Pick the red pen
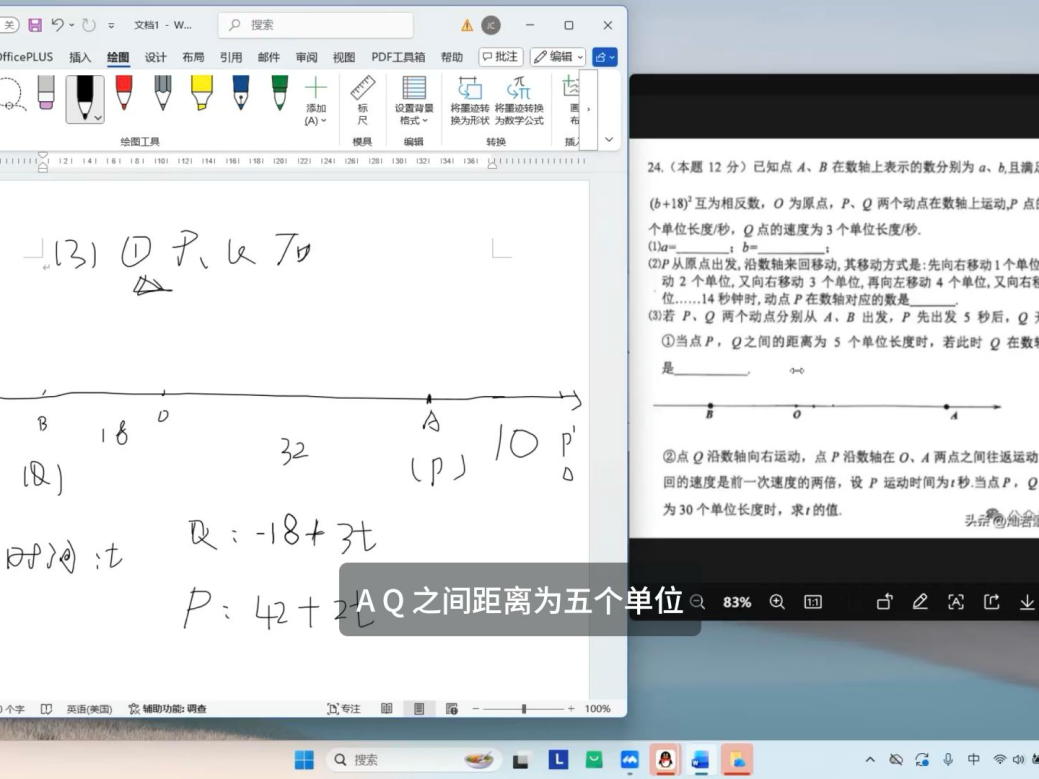 pos(124,95)
